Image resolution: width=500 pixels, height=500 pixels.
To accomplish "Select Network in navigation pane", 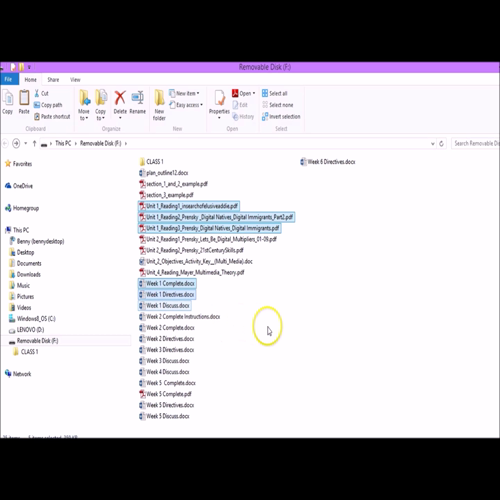I will coord(18,374).
